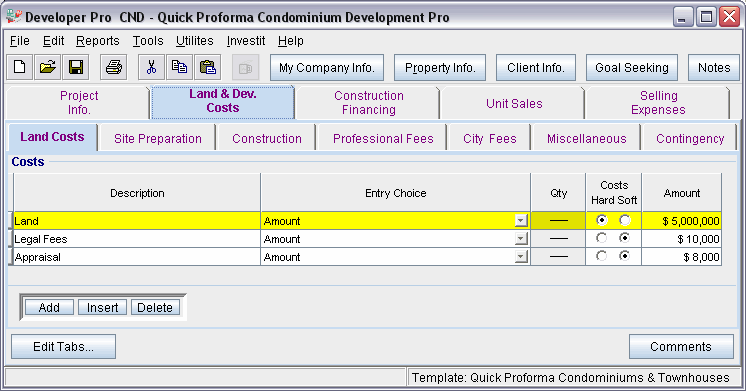Open the Edit menu

53,41
